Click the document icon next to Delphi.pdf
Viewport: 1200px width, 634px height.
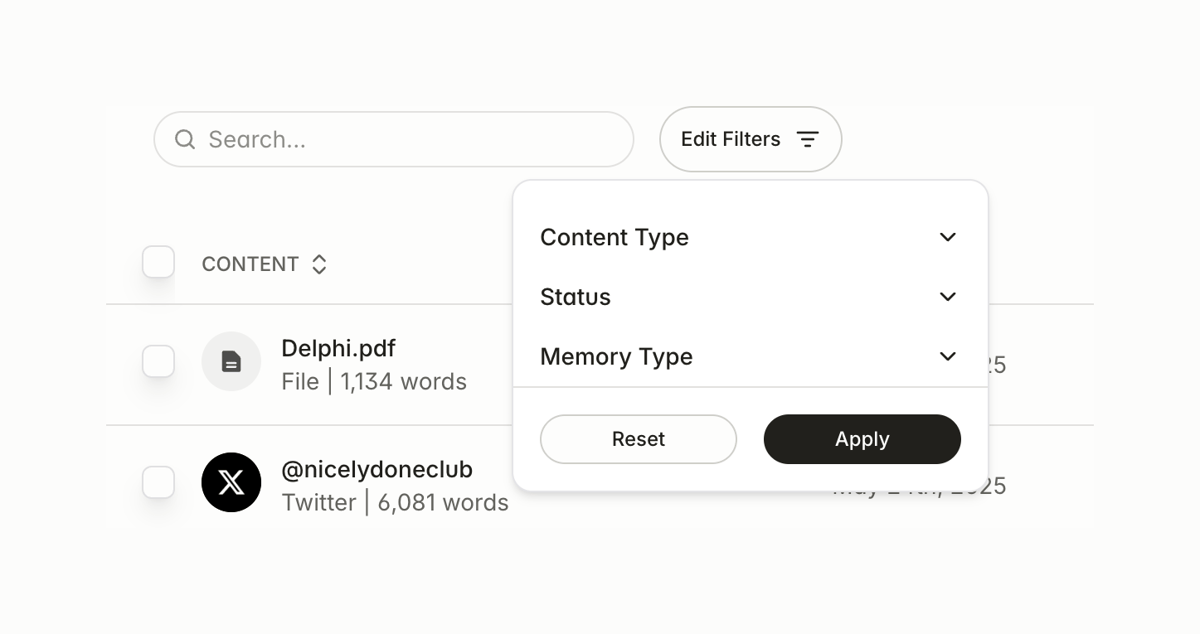click(x=231, y=362)
